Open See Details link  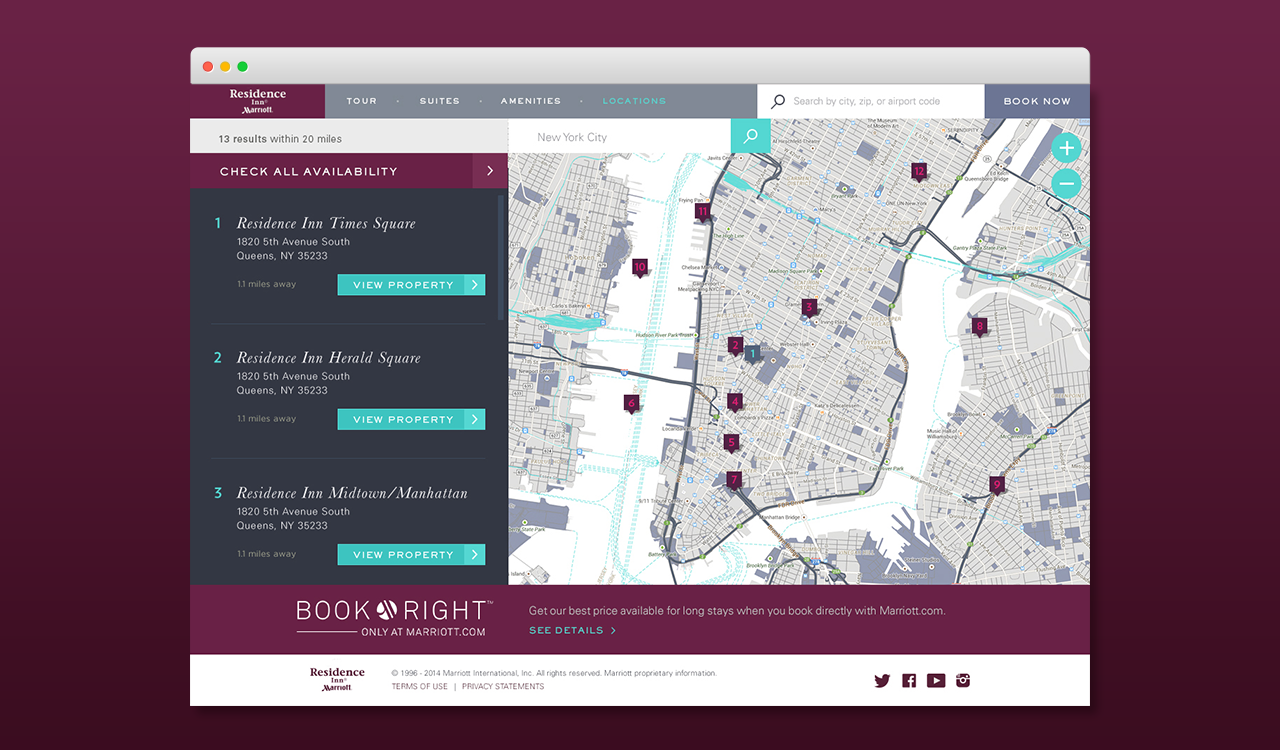pos(572,631)
